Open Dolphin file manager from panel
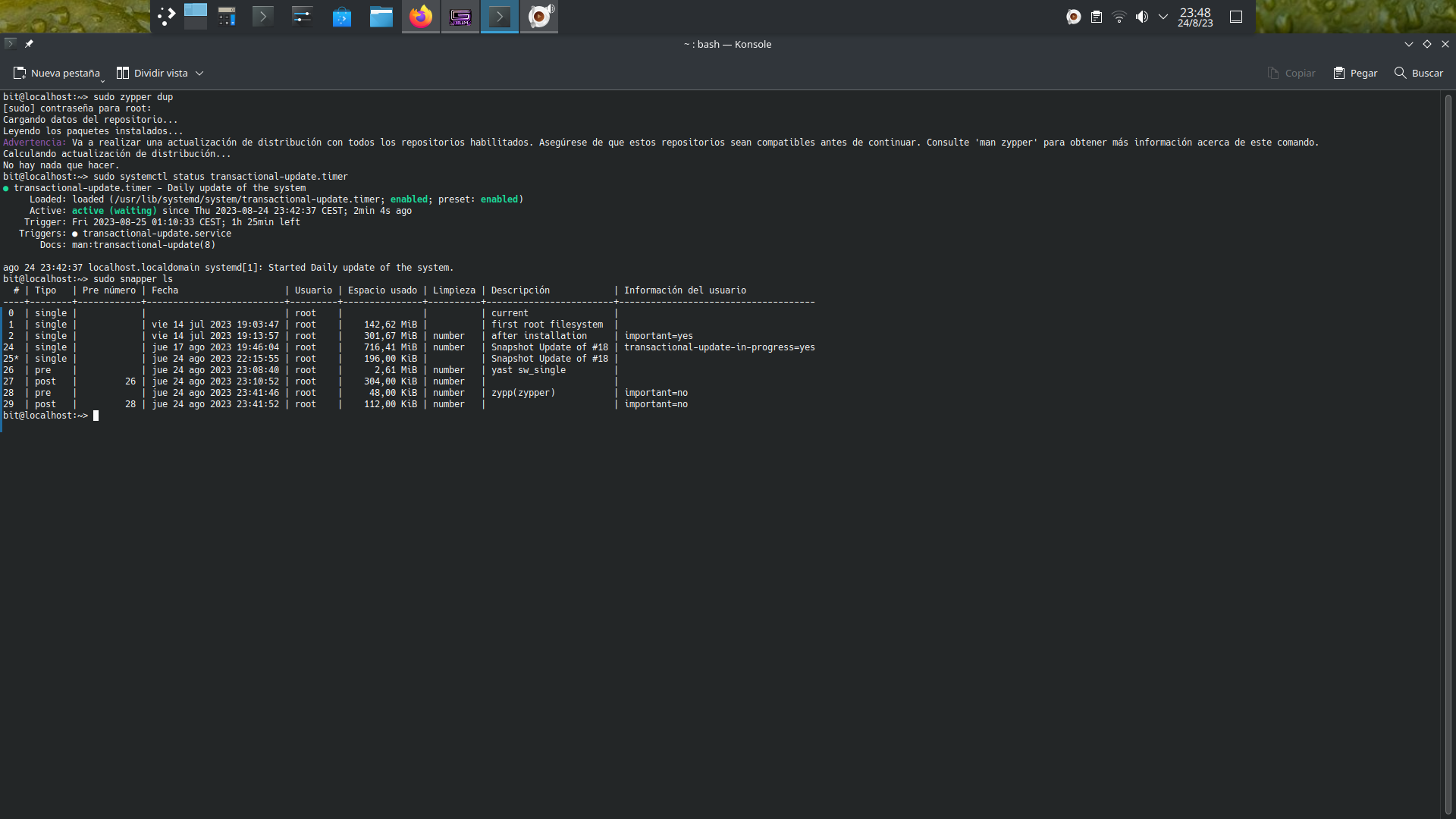Screen dimensions: 1456x819 [381, 16]
